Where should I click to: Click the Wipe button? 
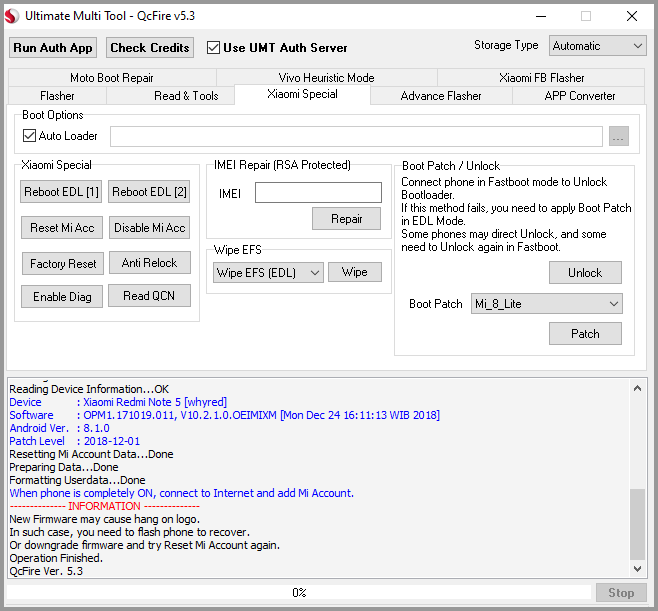click(x=355, y=272)
